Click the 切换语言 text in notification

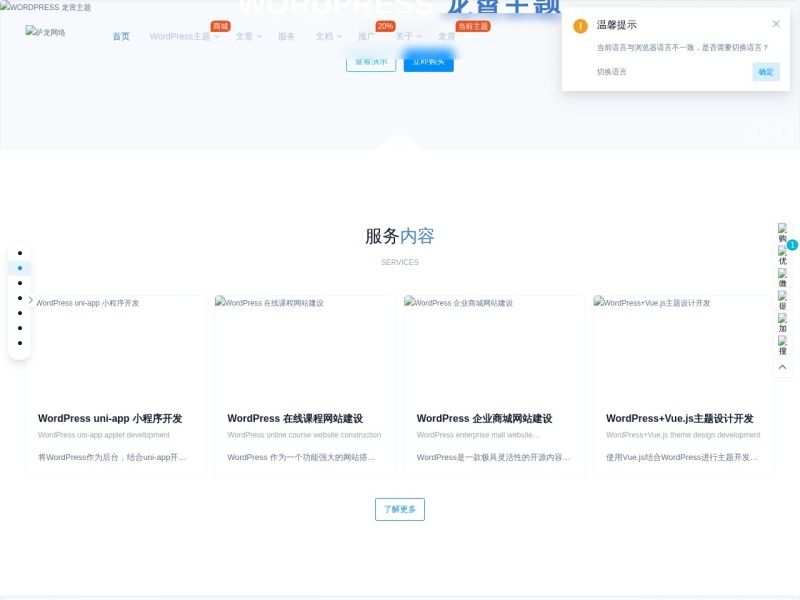[x=611, y=72]
